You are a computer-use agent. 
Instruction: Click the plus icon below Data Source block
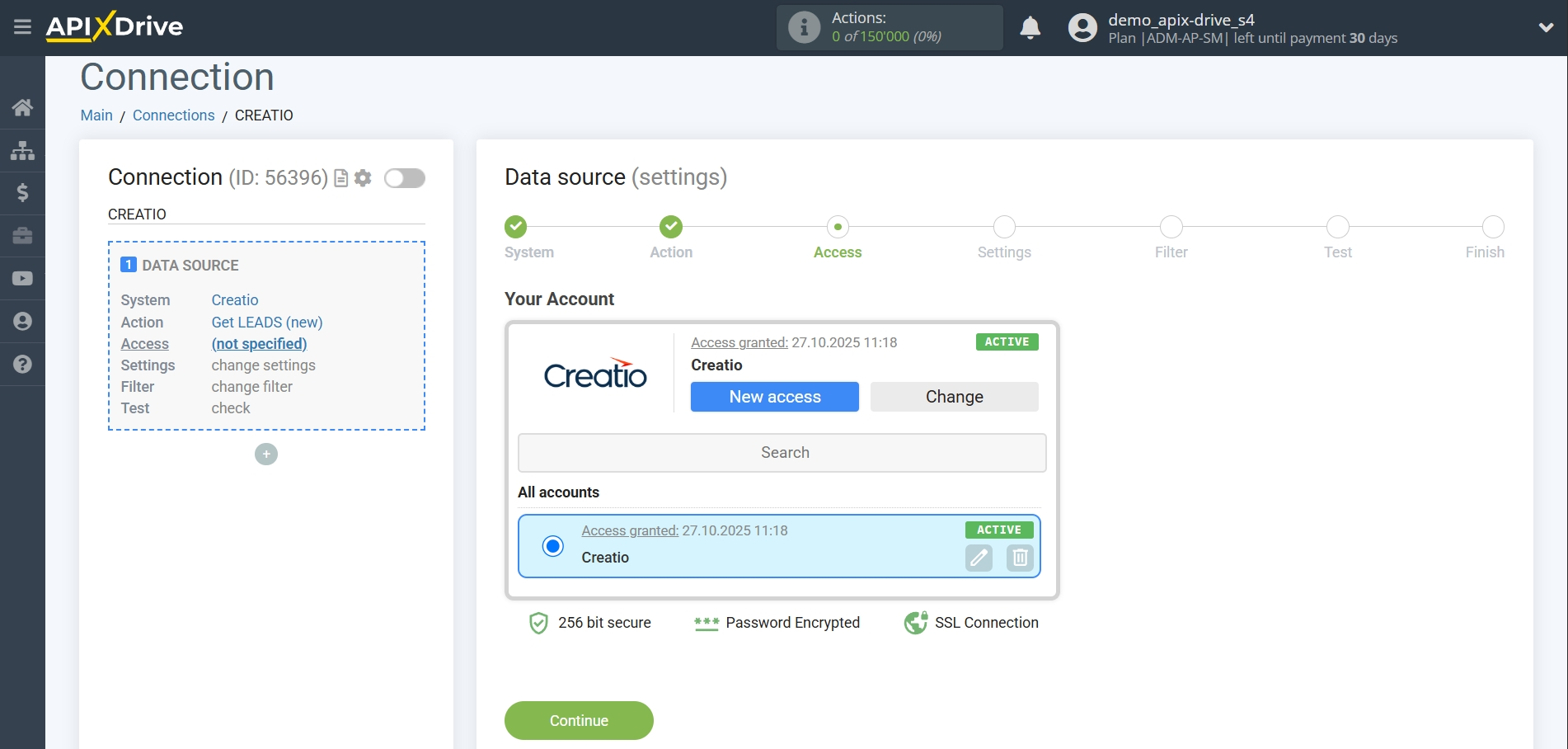click(265, 455)
